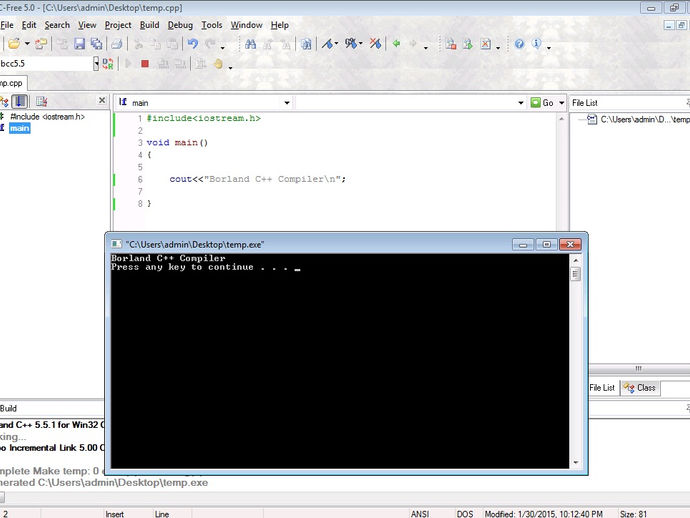The height and width of the screenshot is (518, 690).
Task: Click the code editor scrollbar up arrow
Action: coord(562,119)
